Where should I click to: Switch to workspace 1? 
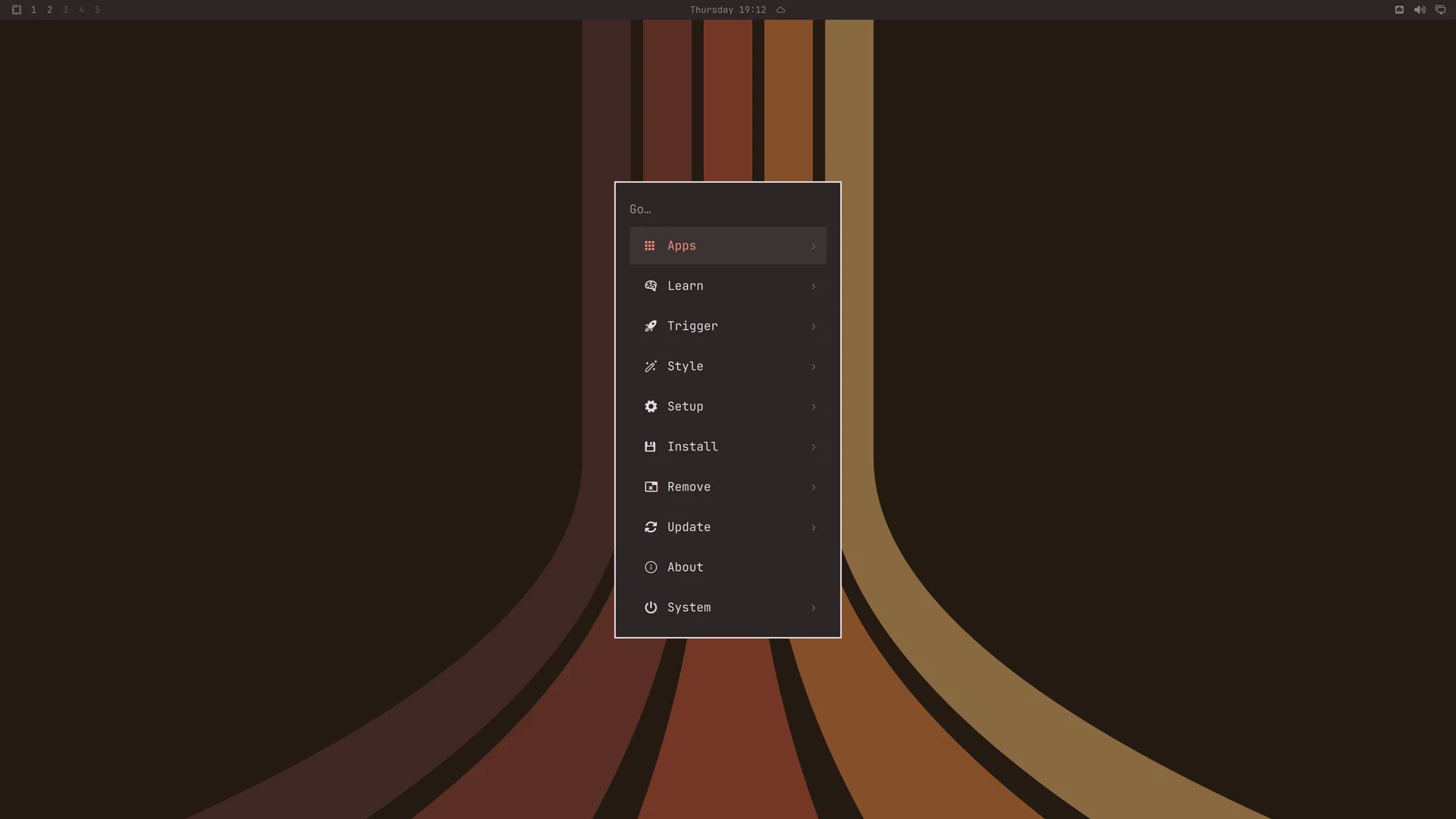click(33, 10)
